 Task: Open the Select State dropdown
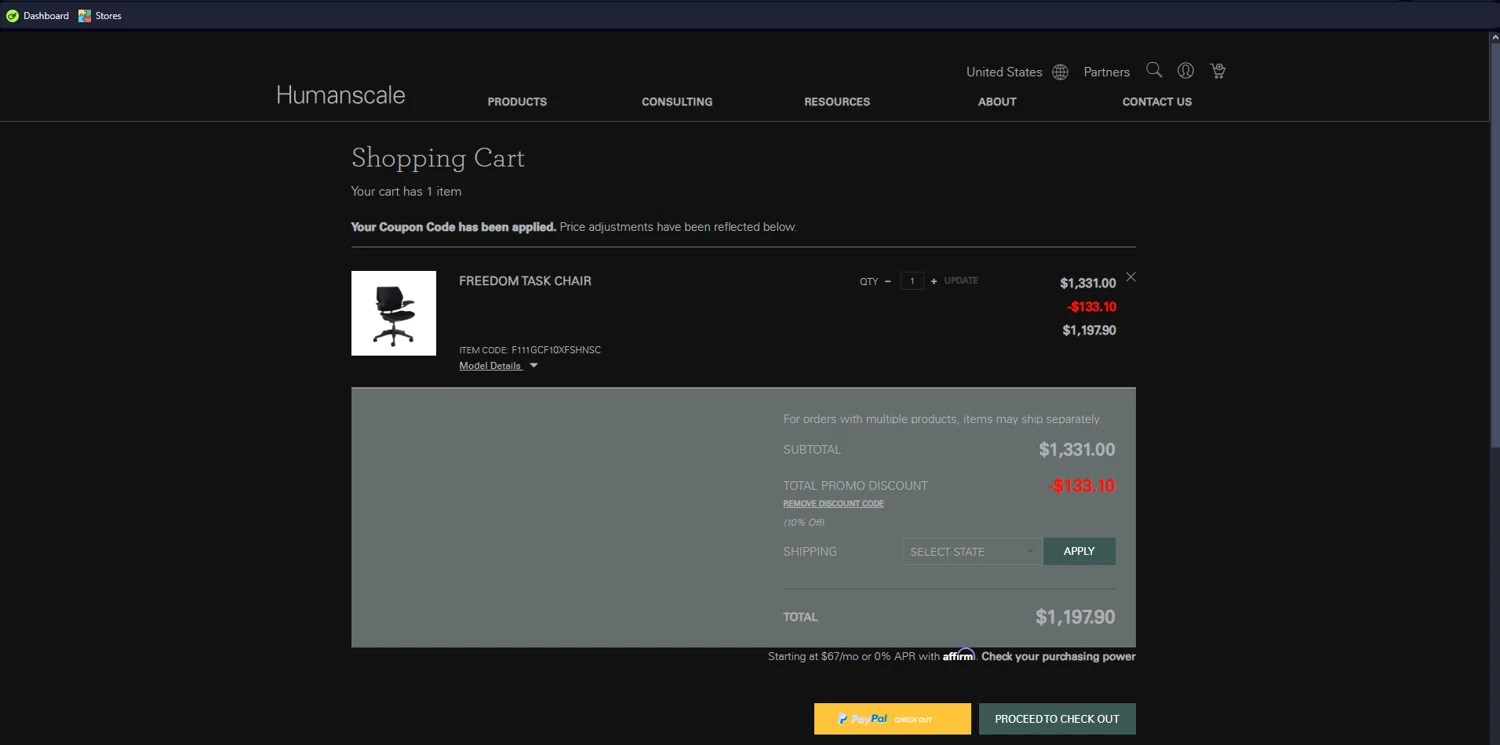(x=971, y=551)
